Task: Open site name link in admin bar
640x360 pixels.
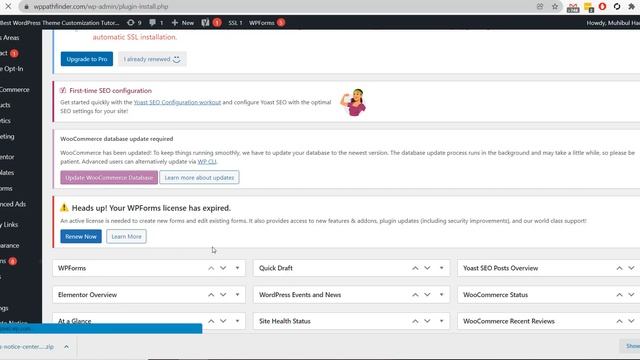Action: [60, 22]
